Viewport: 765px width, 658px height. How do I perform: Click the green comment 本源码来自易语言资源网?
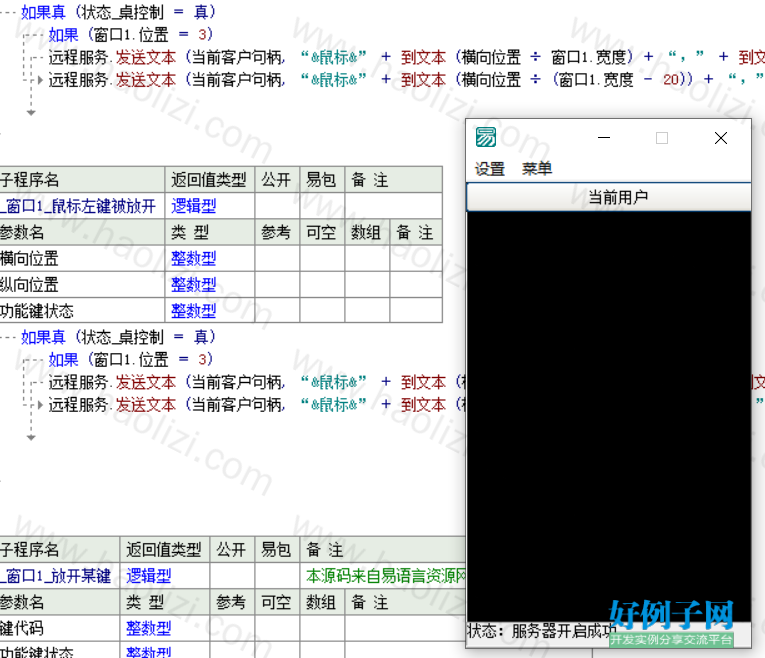click(385, 576)
